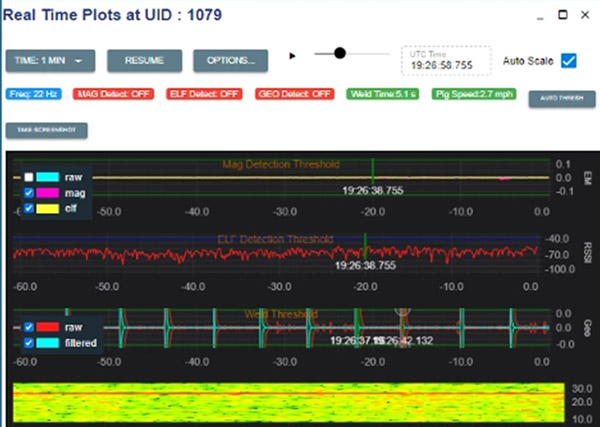
Task: Open the OPTIONS... menu
Action: coord(230,61)
